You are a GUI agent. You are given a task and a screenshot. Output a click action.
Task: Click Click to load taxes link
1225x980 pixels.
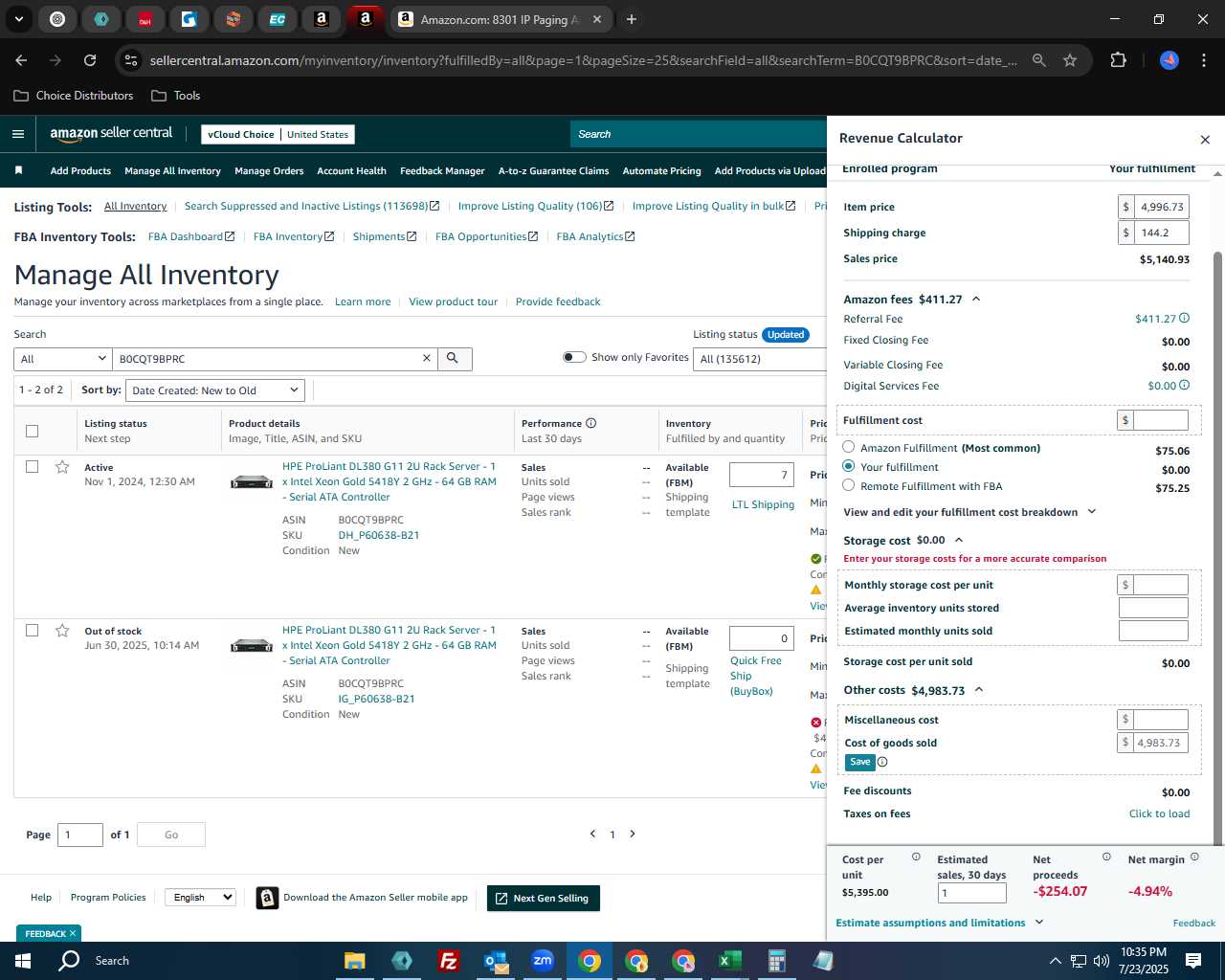click(1159, 813)
